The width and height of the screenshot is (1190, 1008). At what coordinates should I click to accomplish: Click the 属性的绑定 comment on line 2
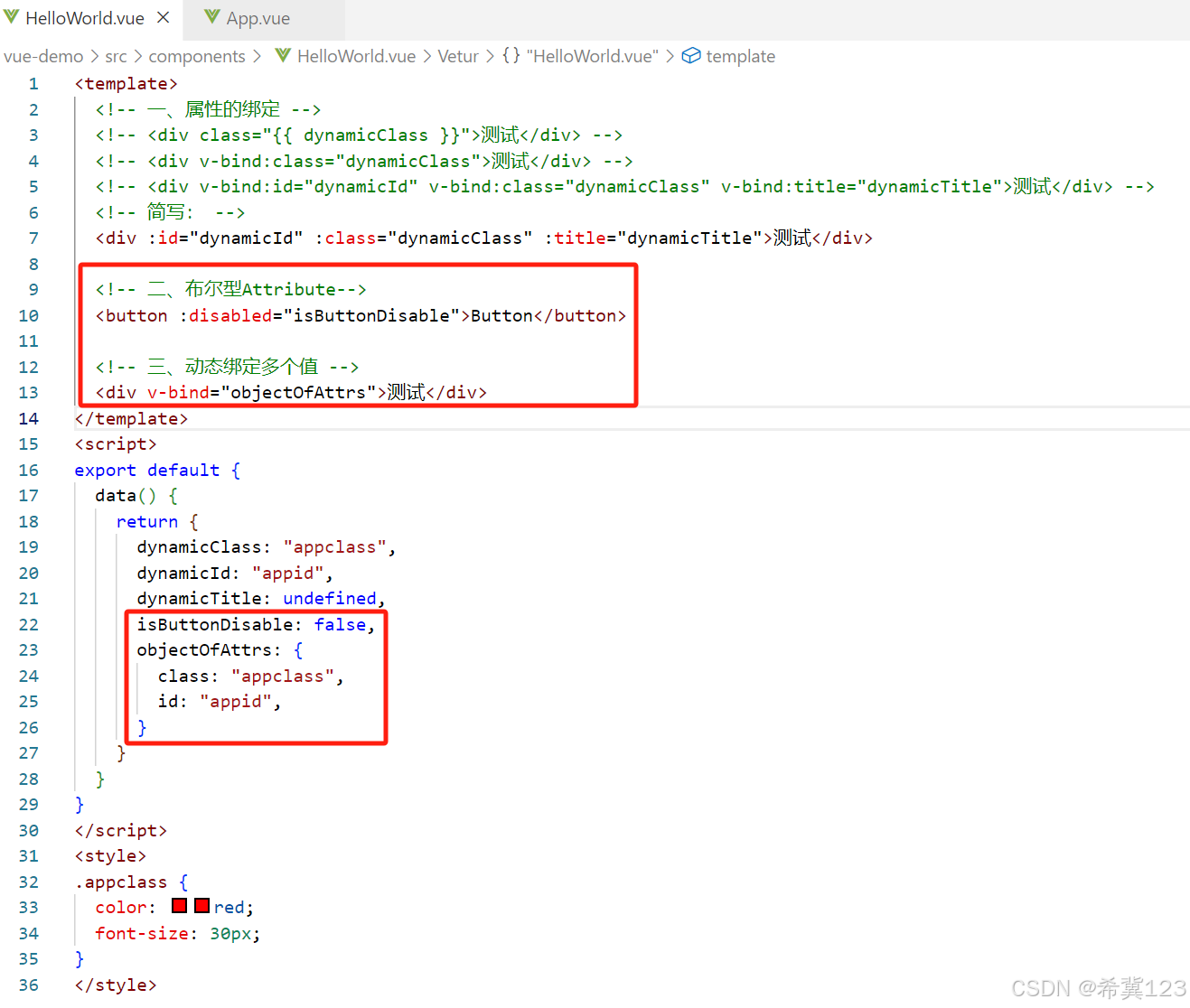point(208,109)
